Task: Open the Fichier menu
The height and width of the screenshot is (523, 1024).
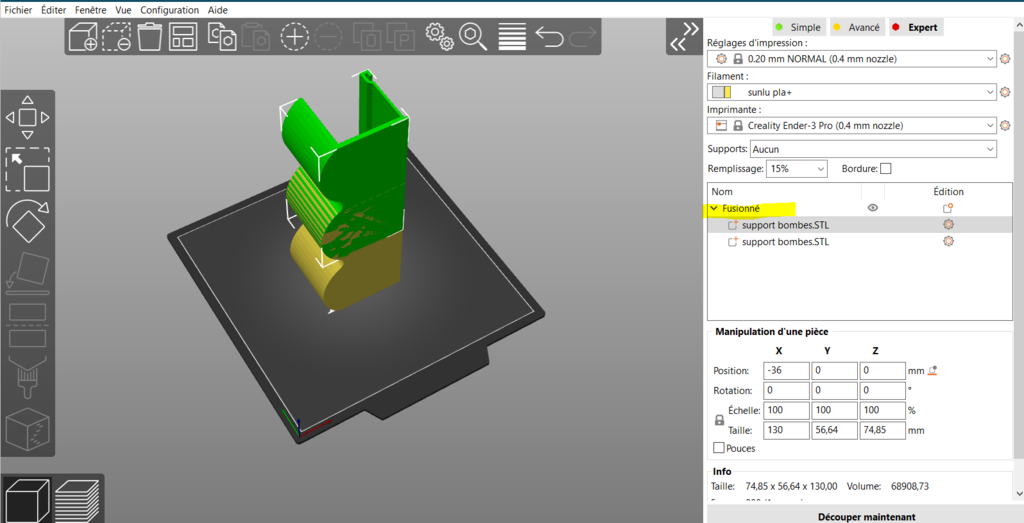Action: (x=18, y=10)
